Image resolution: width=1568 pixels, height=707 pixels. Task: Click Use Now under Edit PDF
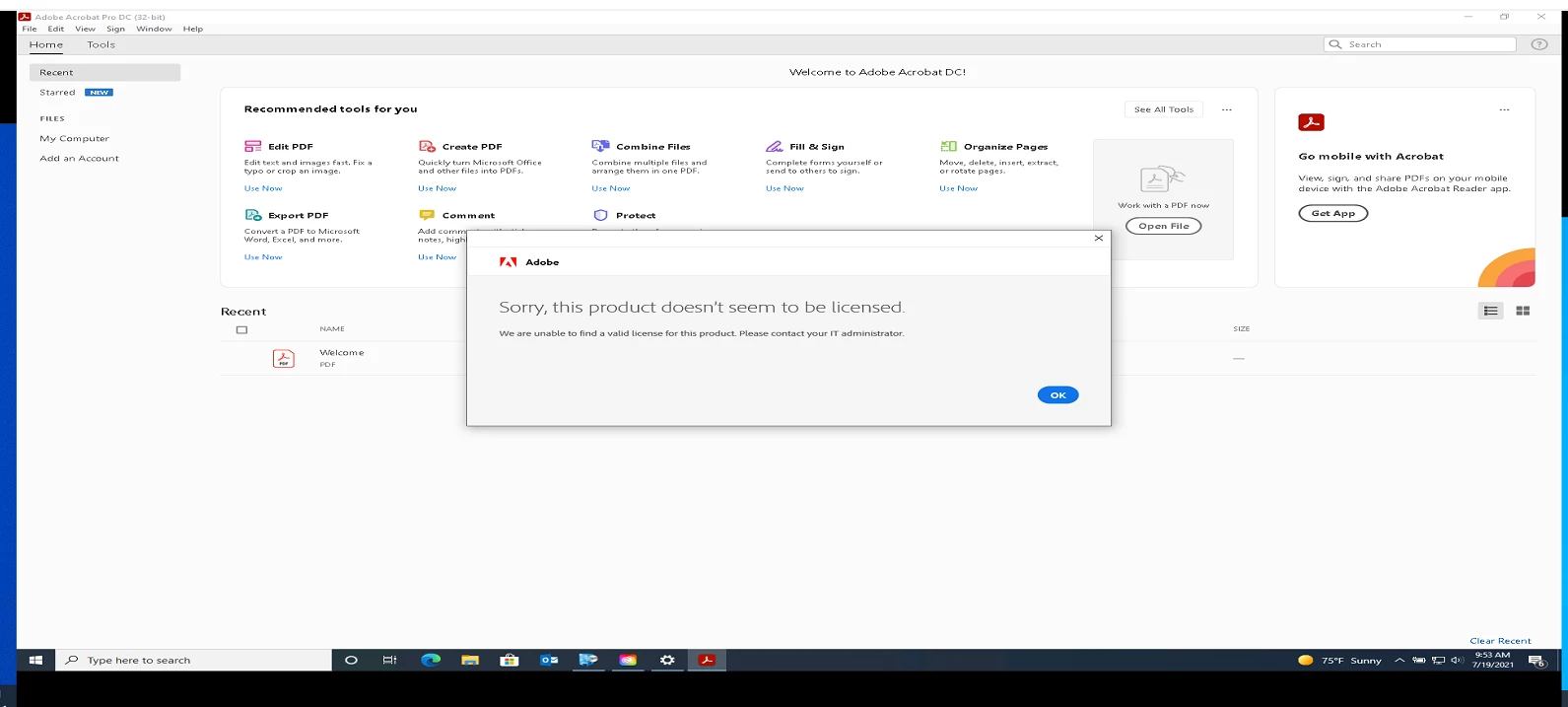(x=263, y=188)
